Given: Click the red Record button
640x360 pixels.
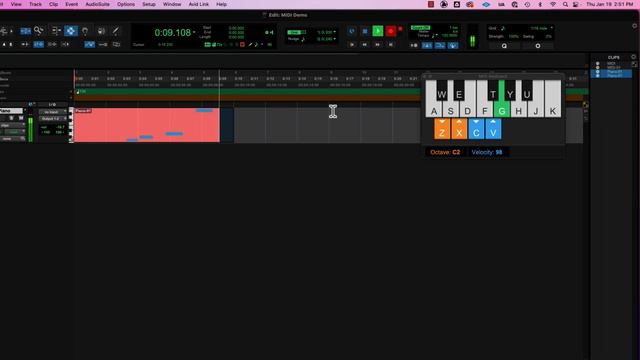Looking at the screenshot, I should pos(391,31).
